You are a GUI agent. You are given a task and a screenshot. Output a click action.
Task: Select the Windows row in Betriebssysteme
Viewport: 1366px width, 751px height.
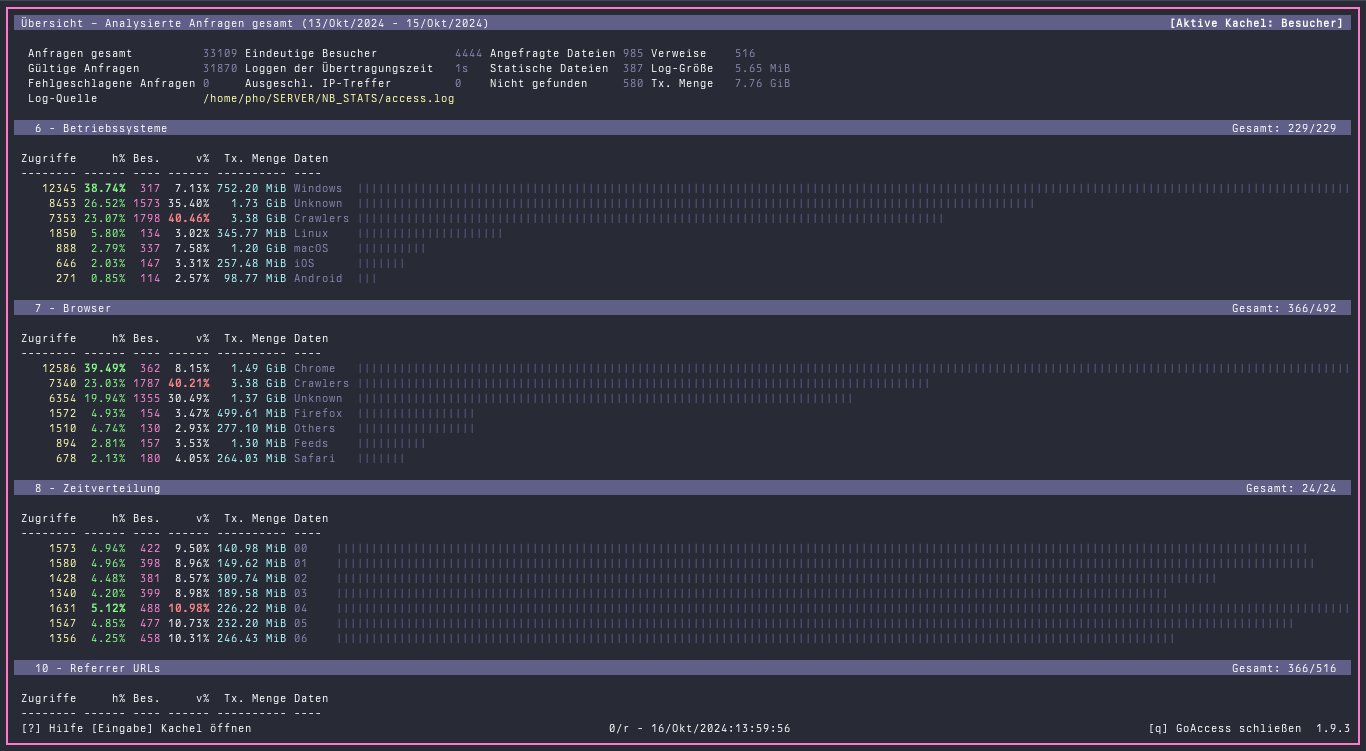tap(320, 188)
